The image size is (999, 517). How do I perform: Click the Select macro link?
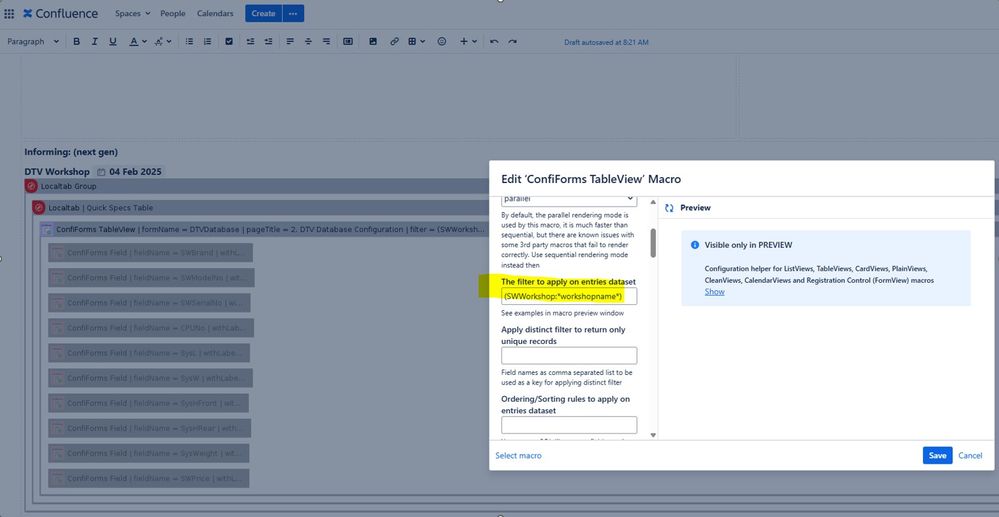(519, 455)
